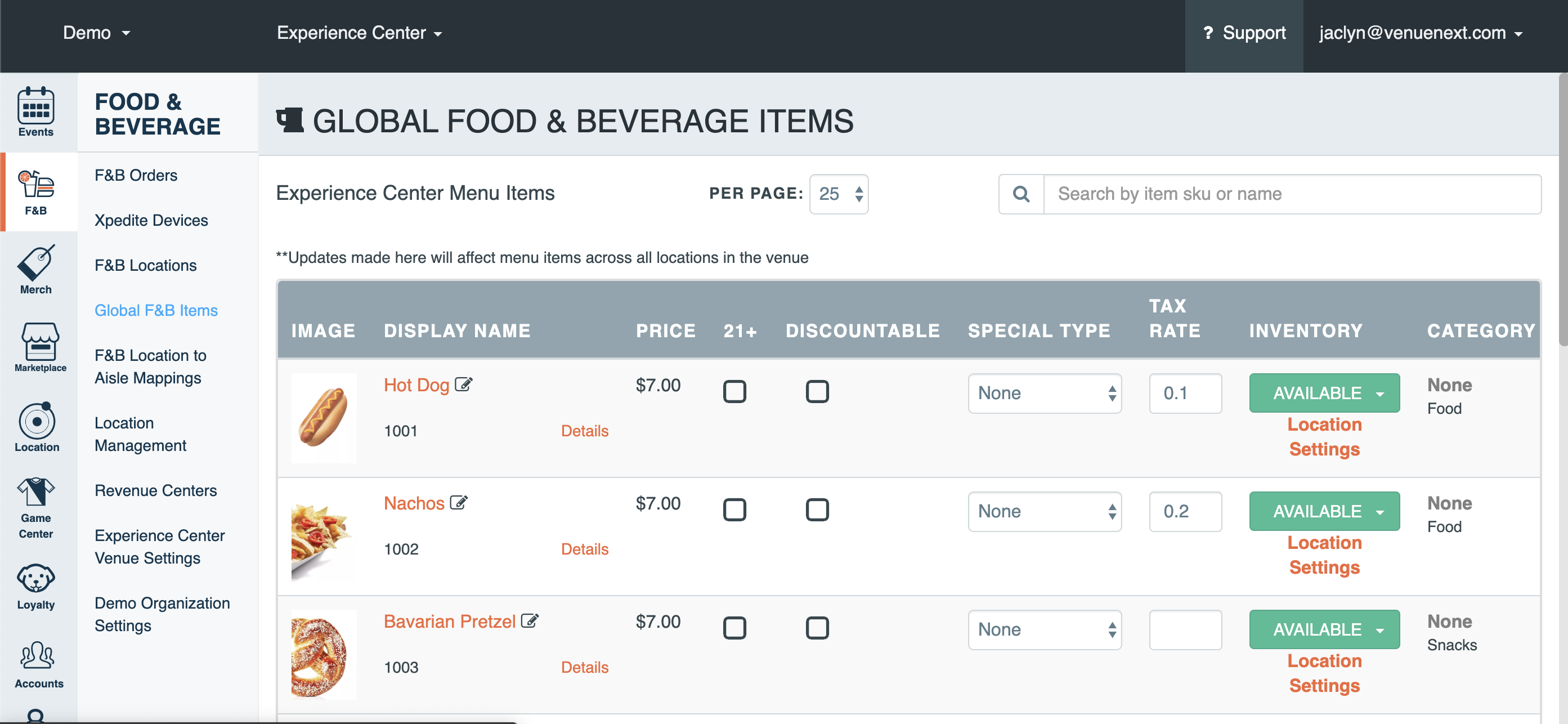Select Global F&B Items menu item
This screenshot has width=1568, height=724.
156,311
